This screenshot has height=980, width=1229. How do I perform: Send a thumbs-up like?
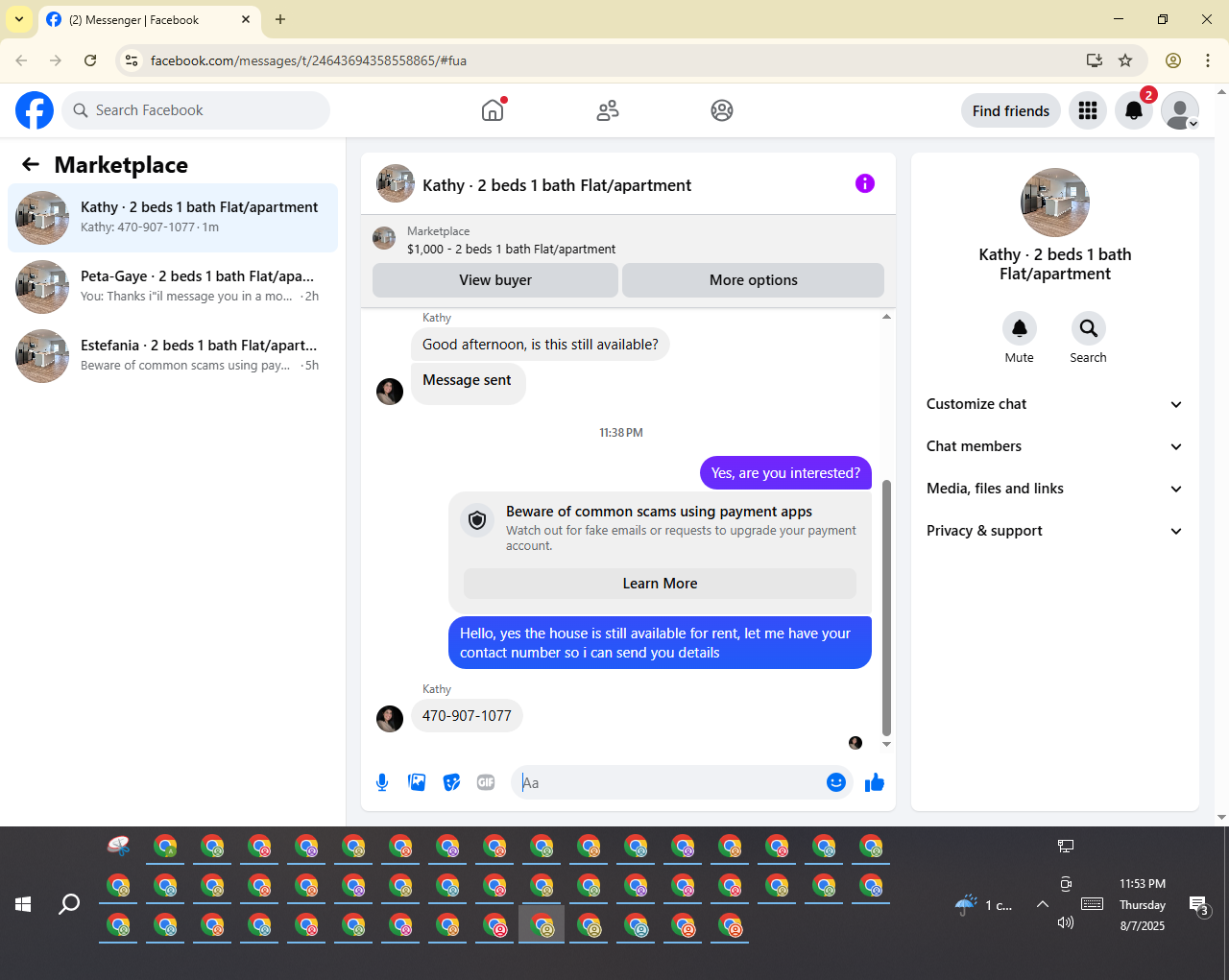click(874, 782)
